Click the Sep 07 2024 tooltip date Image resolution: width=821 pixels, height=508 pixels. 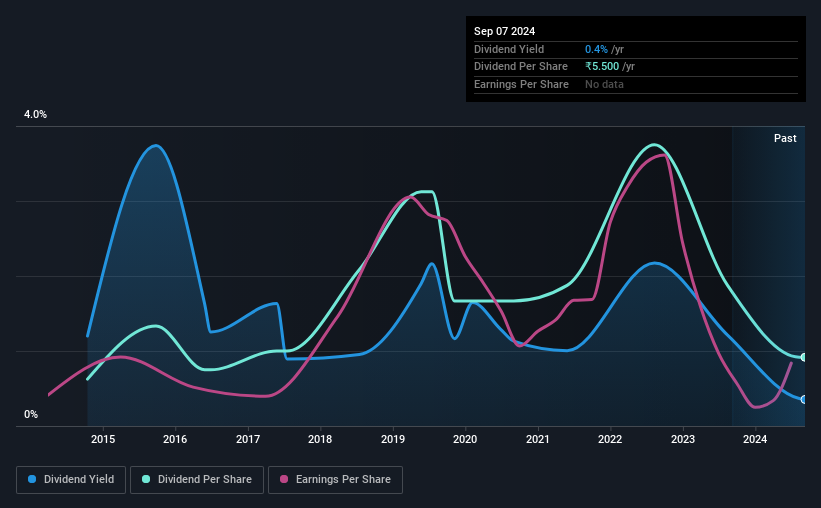click(504, 31)
